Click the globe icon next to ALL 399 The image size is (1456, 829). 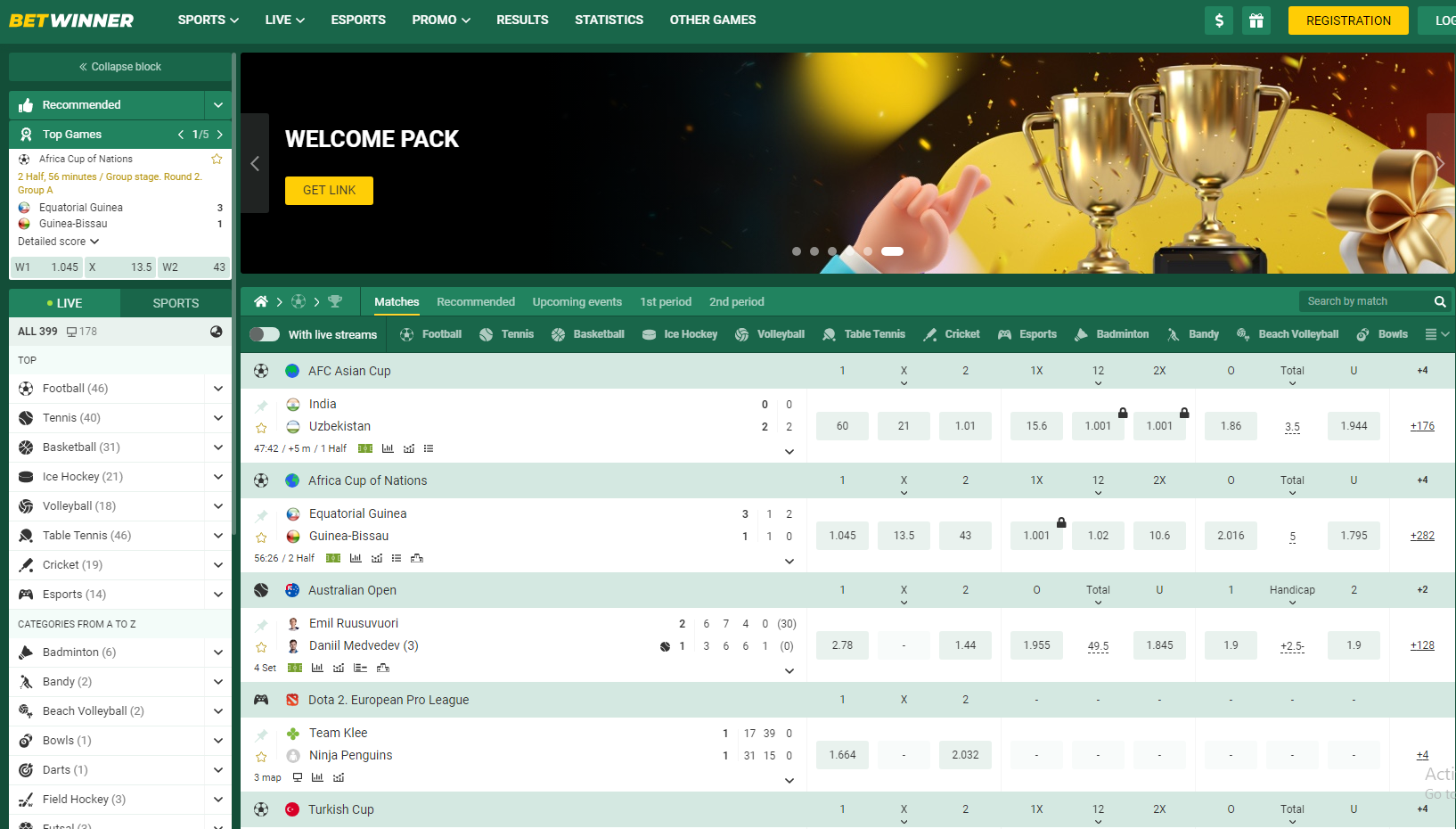(216, 332)
